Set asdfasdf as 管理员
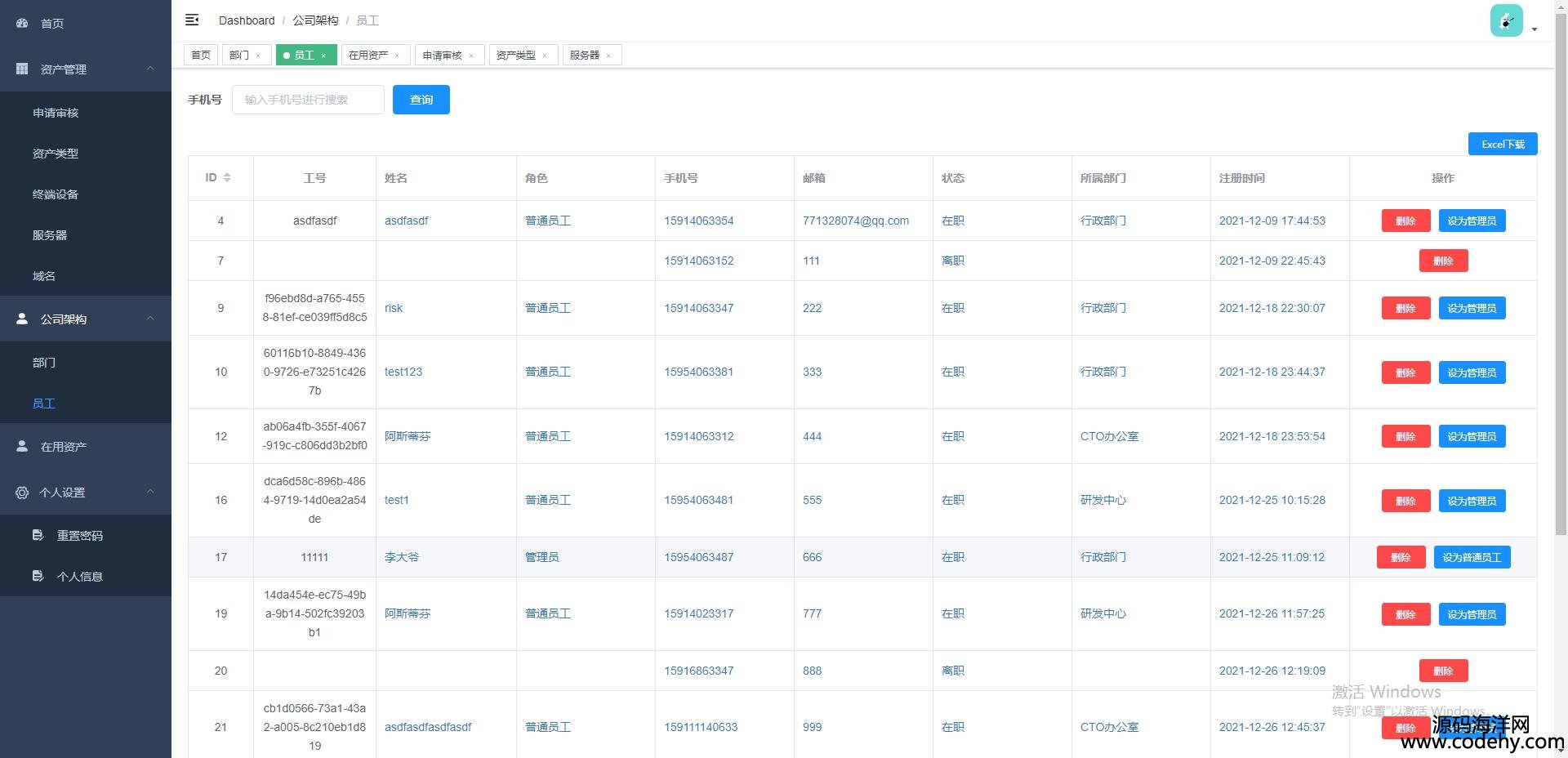Image resolution: width=1568 pixels, height=758 pixels. [x=1472, y=221]
